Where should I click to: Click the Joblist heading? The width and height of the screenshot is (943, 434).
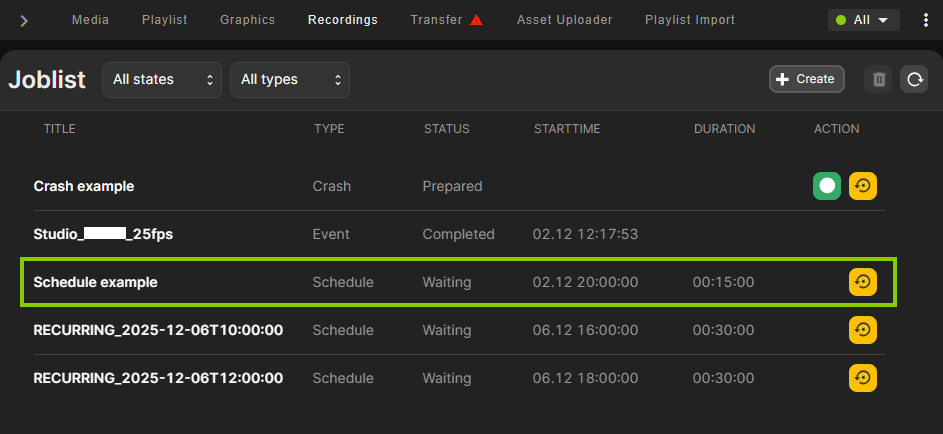pos(47,80)
